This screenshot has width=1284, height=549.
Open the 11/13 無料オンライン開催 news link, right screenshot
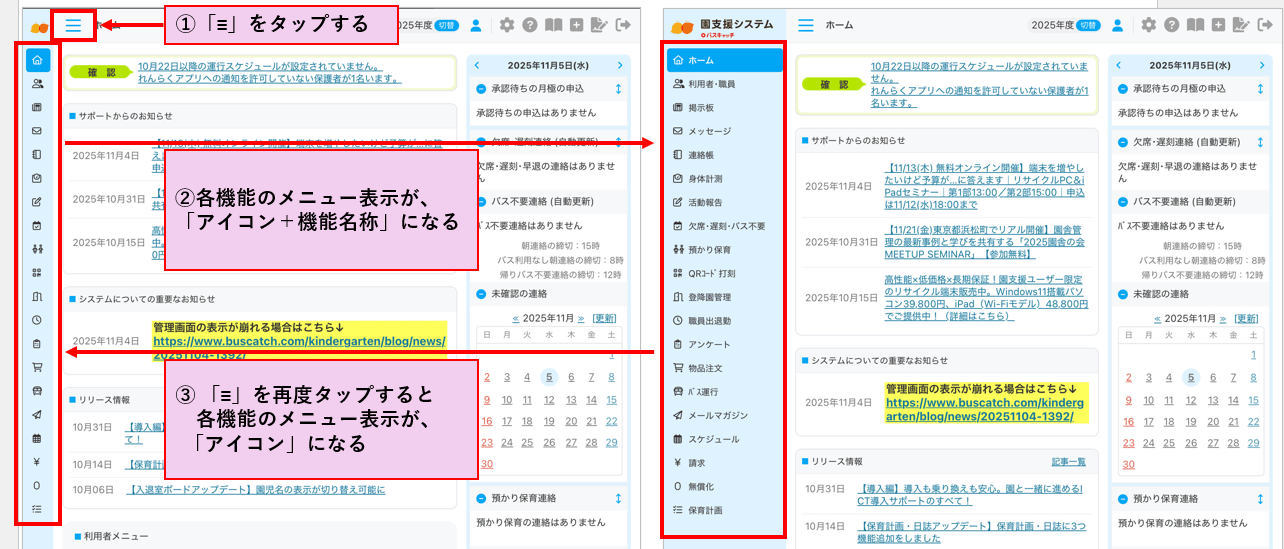(985, 186)
